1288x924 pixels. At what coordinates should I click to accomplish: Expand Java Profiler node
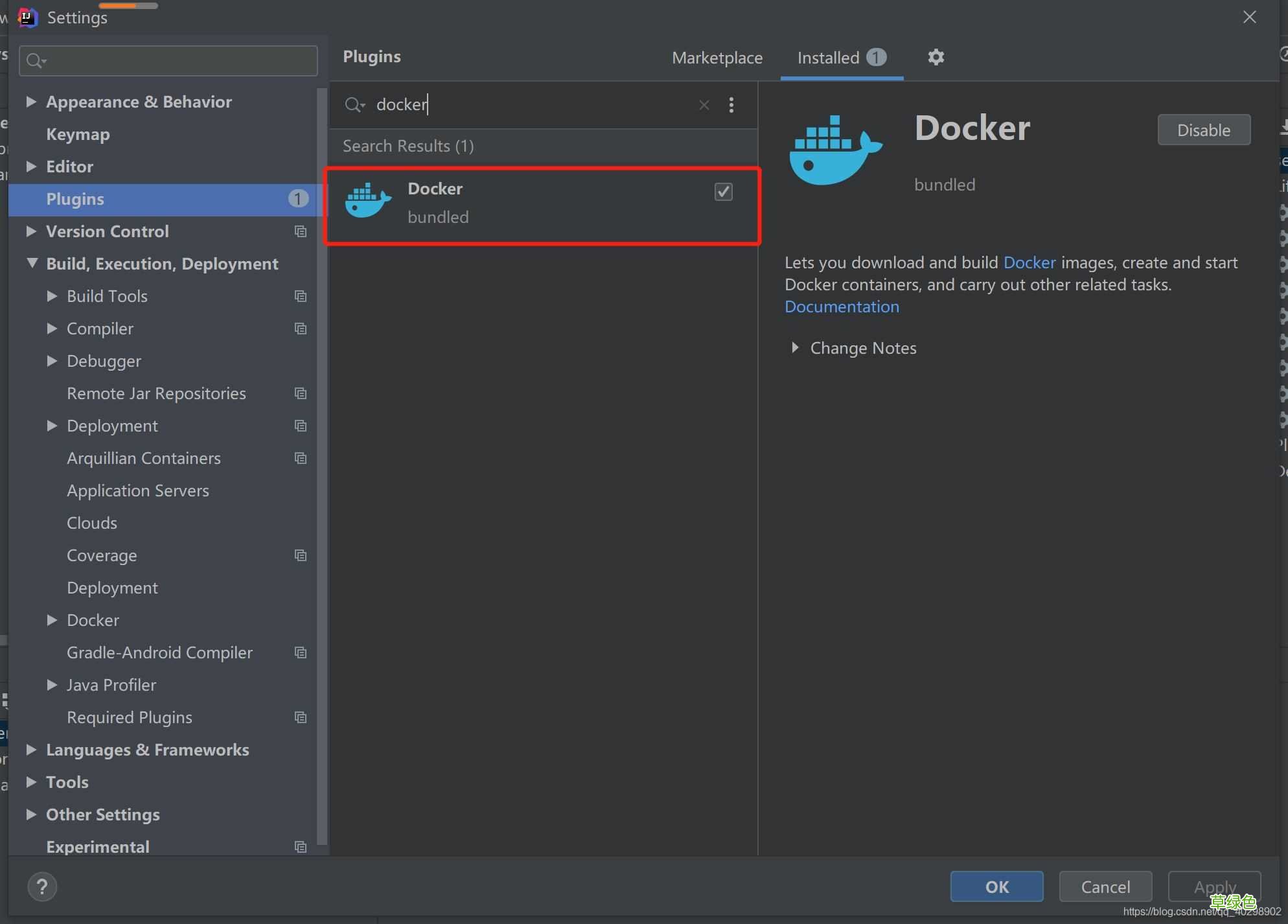[52, 685]
